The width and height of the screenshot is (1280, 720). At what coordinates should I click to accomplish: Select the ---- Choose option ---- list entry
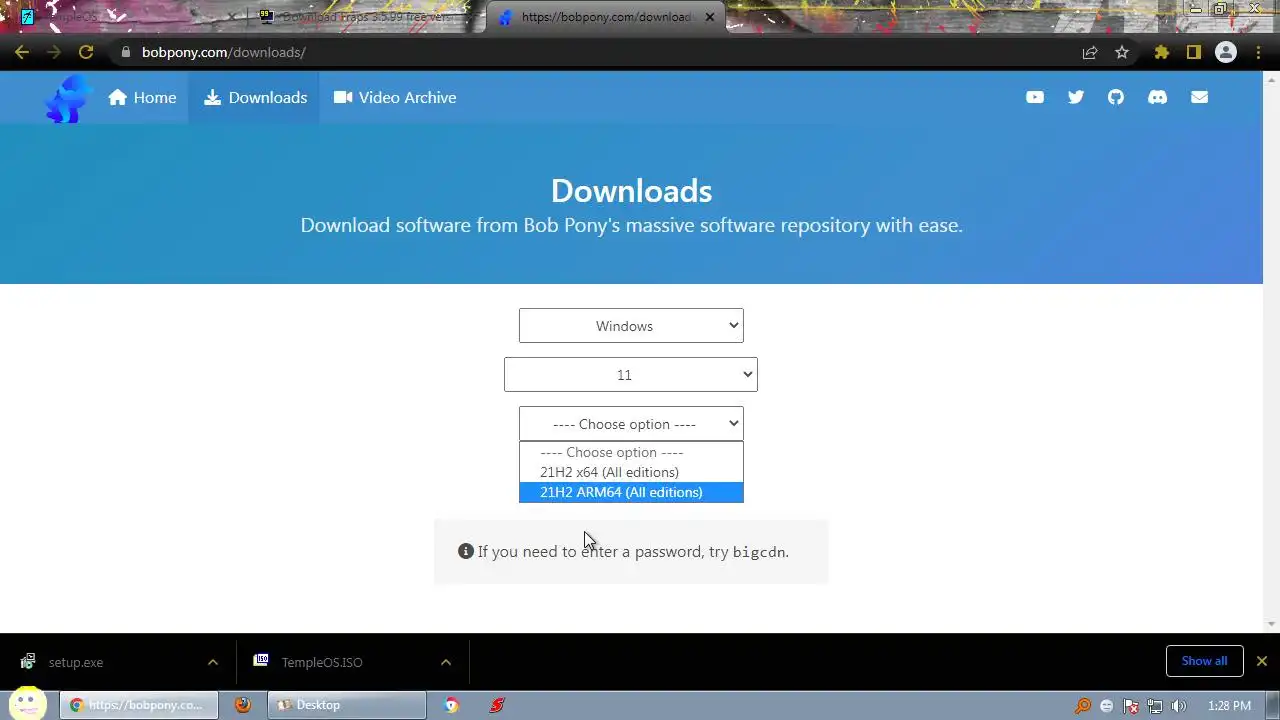pyautogui.click(x=631, y=452)
